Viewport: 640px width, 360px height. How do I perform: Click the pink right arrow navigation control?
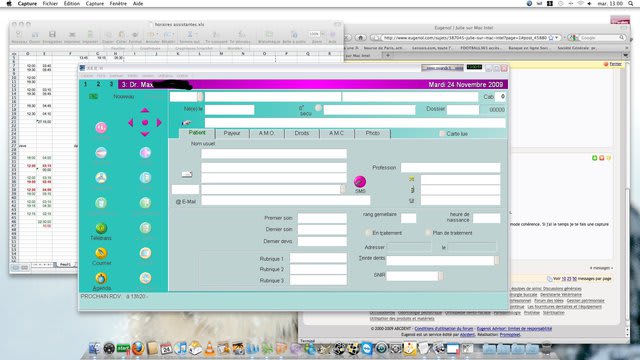159,122
